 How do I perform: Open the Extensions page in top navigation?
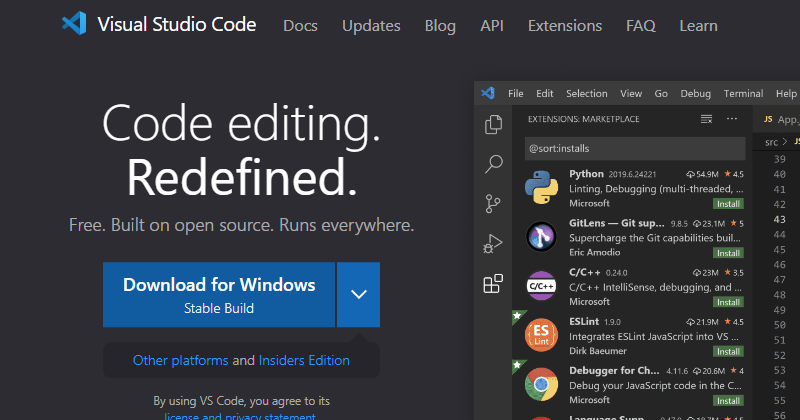(x=565, y=26)
